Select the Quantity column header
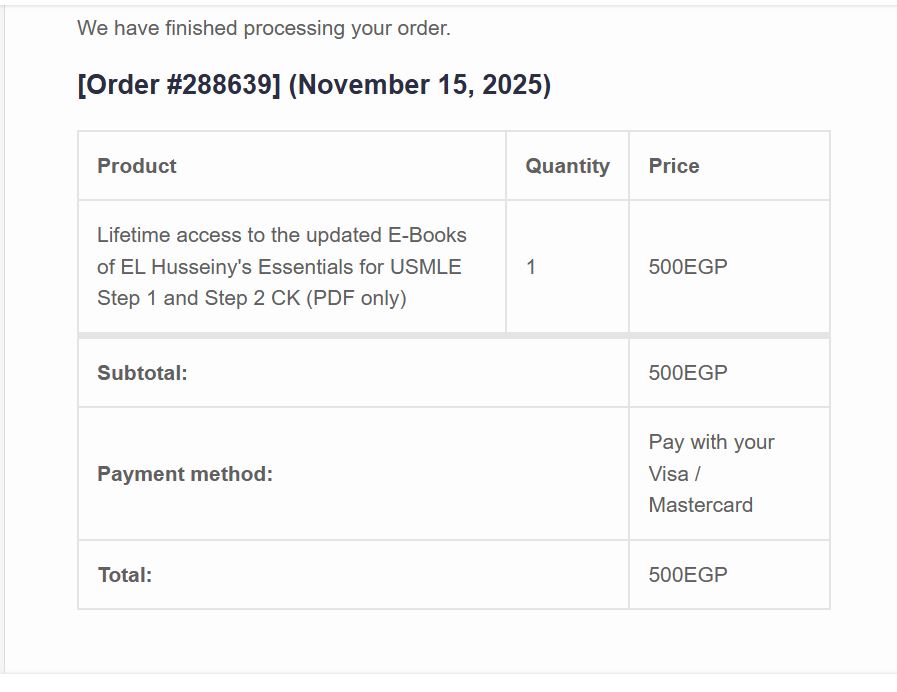This screenshot has width=897, height=692. click(x=567, y=166)
